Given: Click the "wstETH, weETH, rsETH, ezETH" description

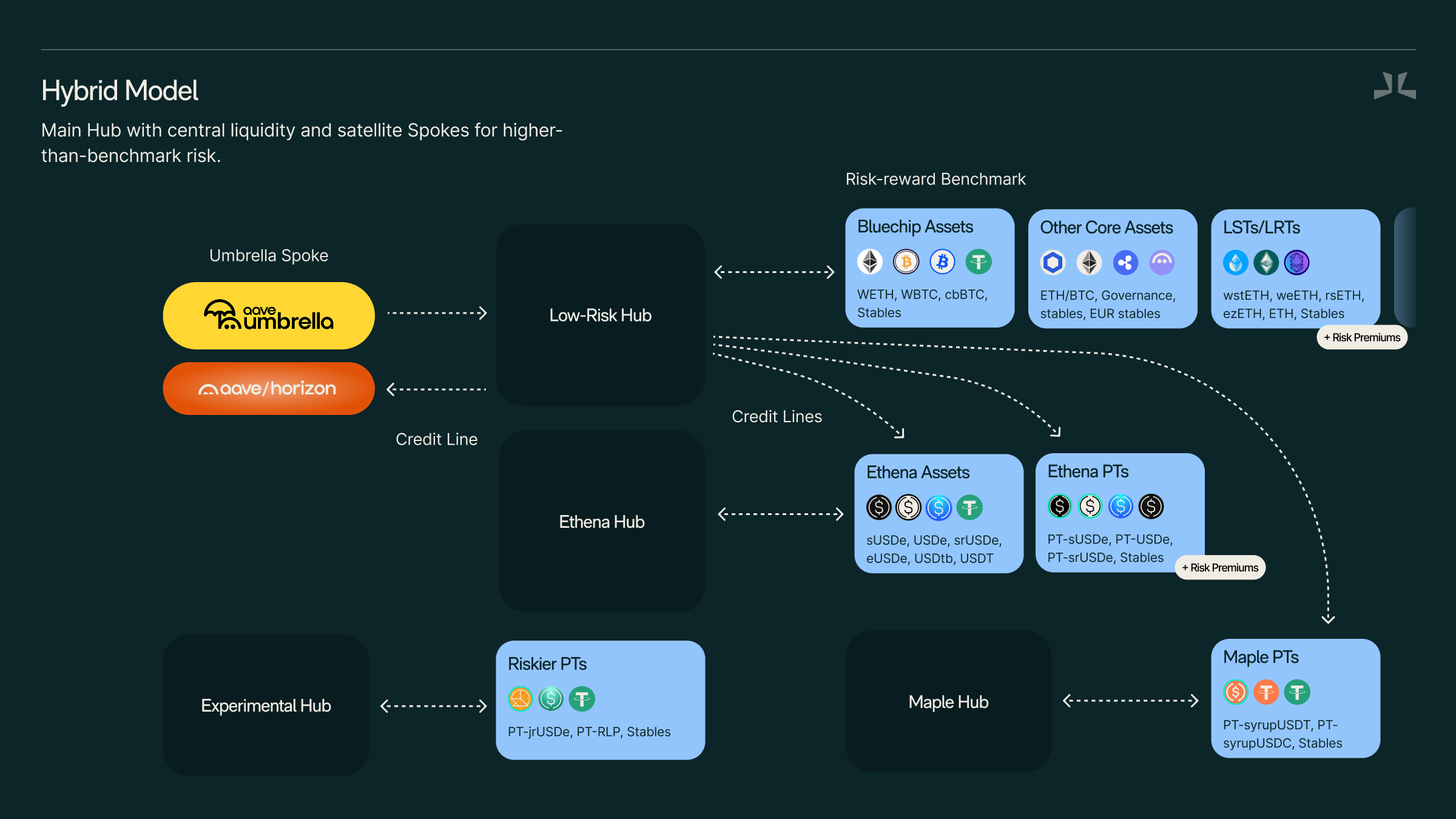Looking at the screenshot, I should point(1293,305).
